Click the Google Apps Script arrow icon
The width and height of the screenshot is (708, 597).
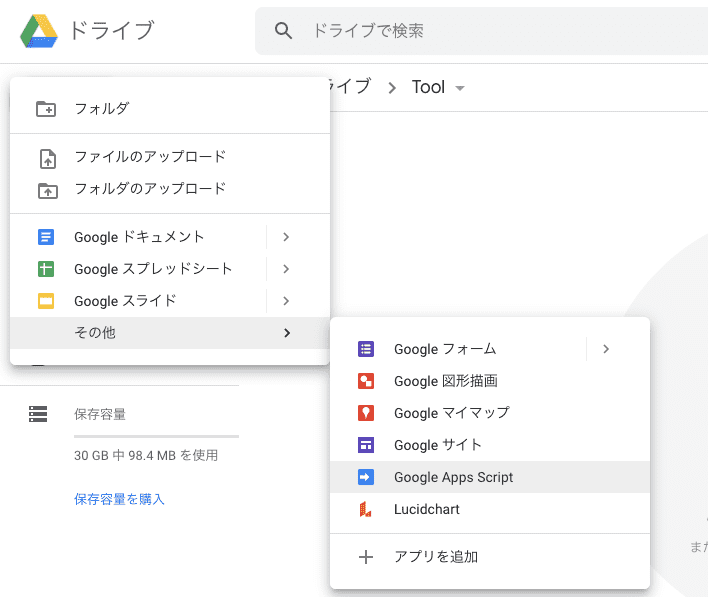coord(366,477)
